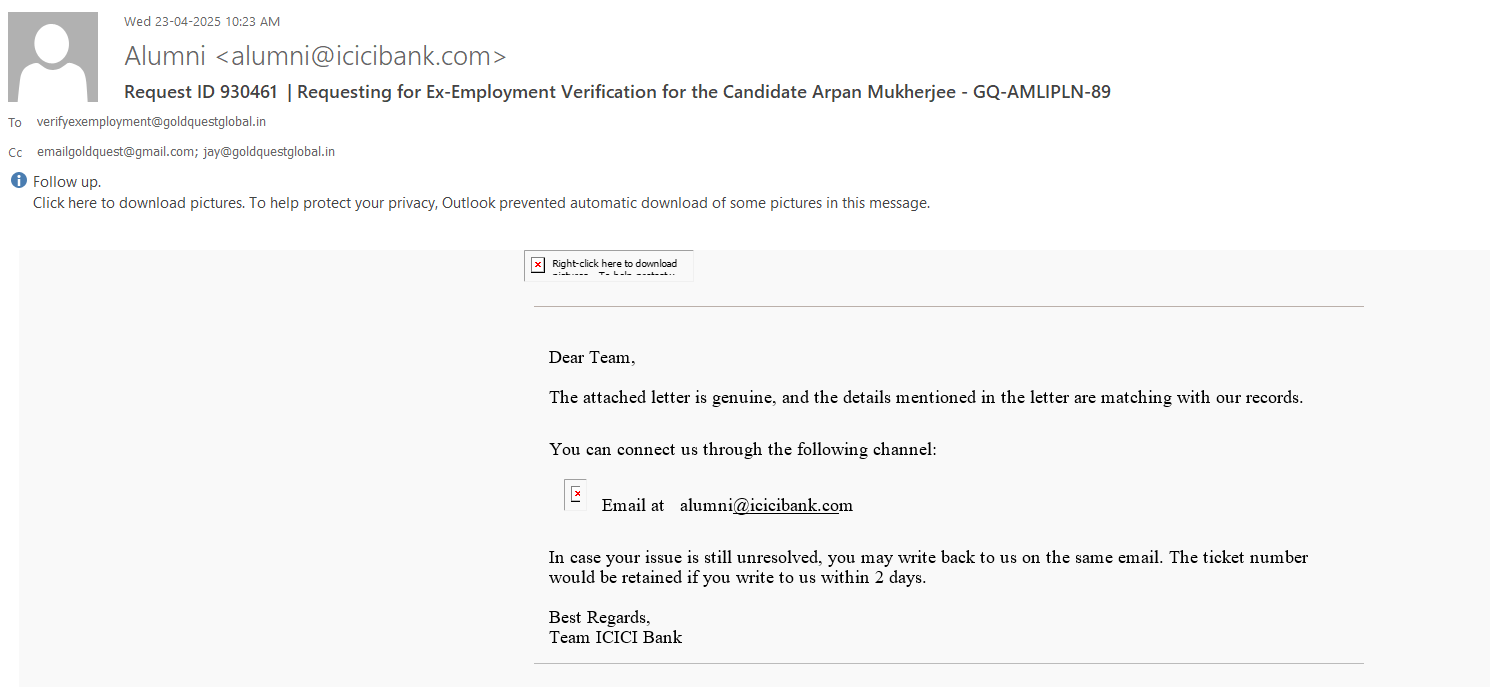Select recipient verifyexemployment@goldquestglobal.in
Image resolution: width=1490 pixels, height=687 pixels.
click(151, 122)
